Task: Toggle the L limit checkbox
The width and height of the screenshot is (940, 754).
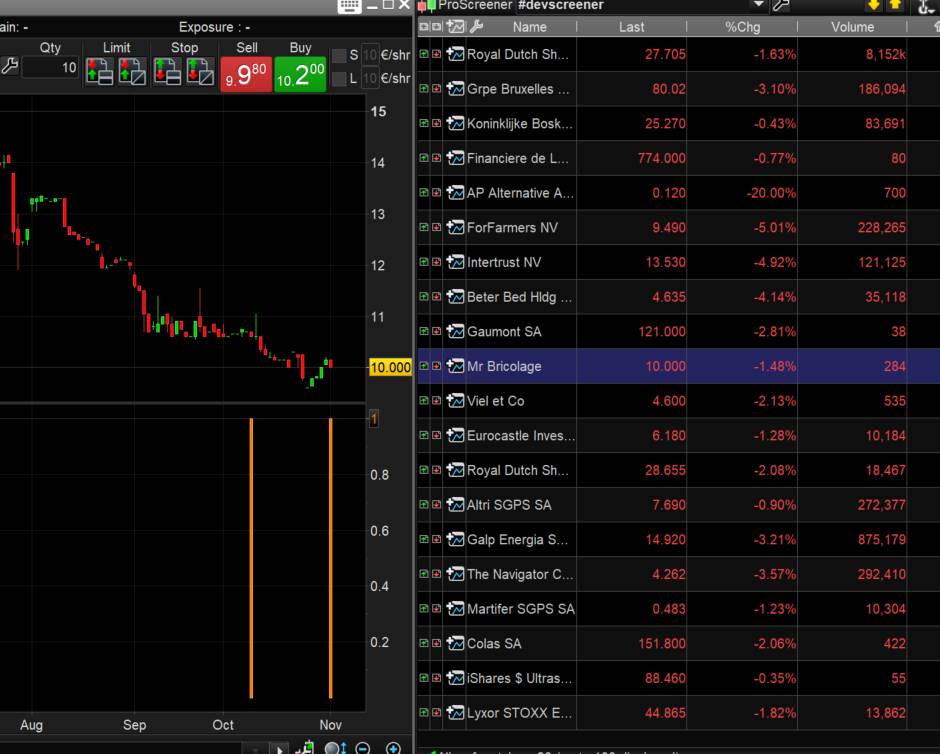Action: (x=339, y=79)
